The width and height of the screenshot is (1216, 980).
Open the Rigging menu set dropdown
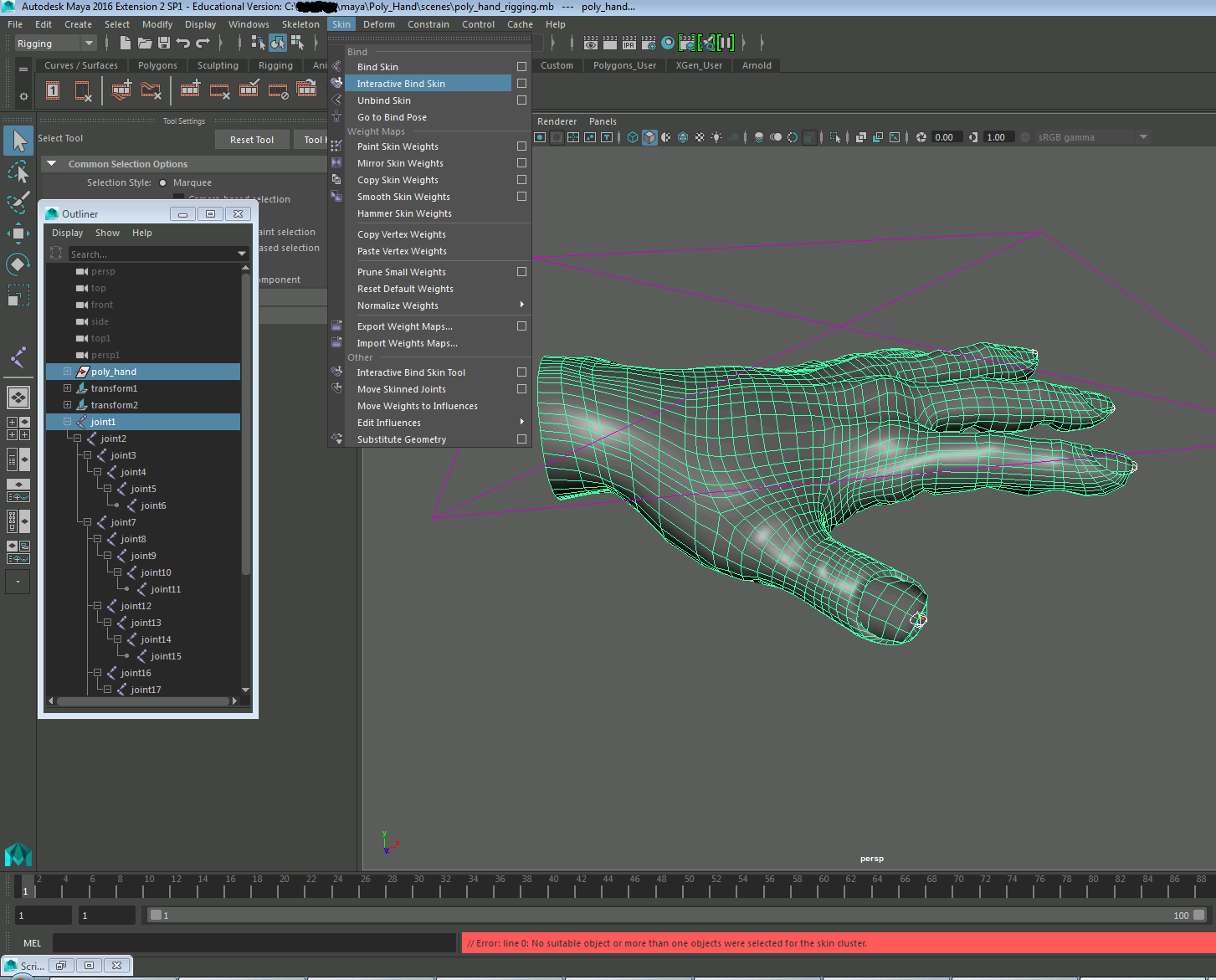(x=56, y=44)
